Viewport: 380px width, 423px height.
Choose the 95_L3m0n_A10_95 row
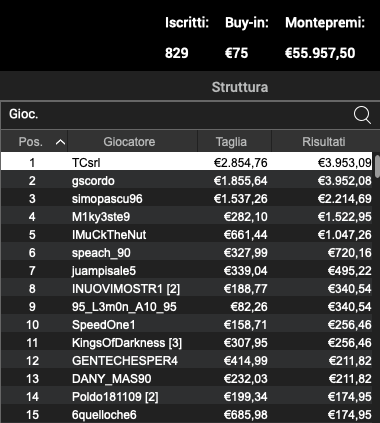point(187,307)
